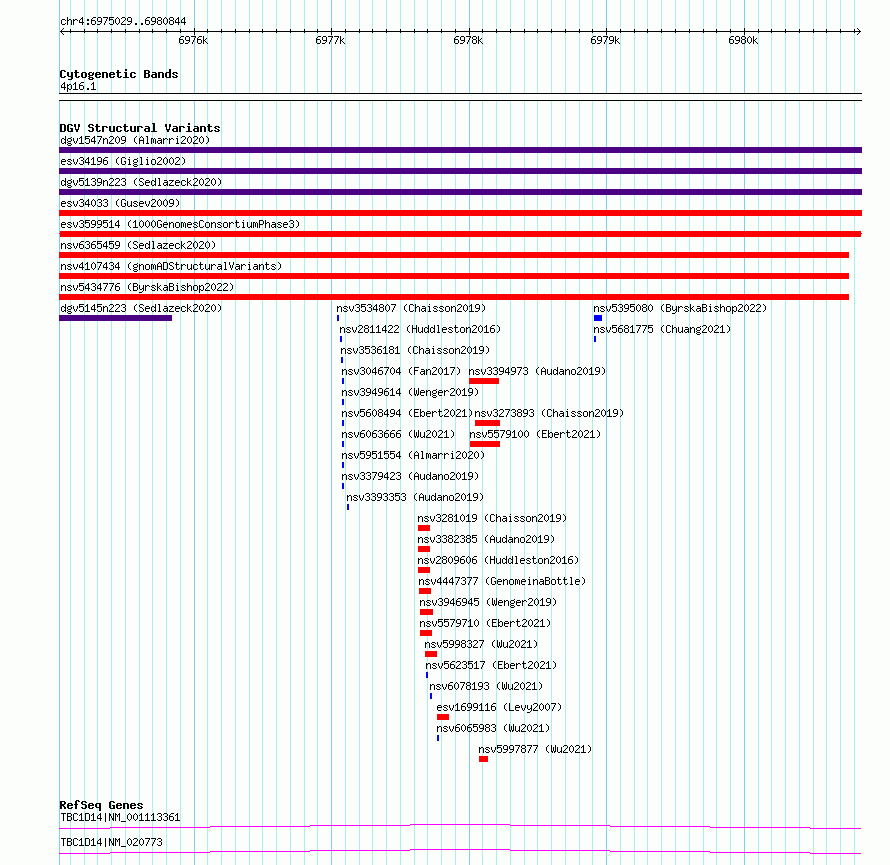Select TBC1D14|NM_020773 gene label

click(111, 842)
